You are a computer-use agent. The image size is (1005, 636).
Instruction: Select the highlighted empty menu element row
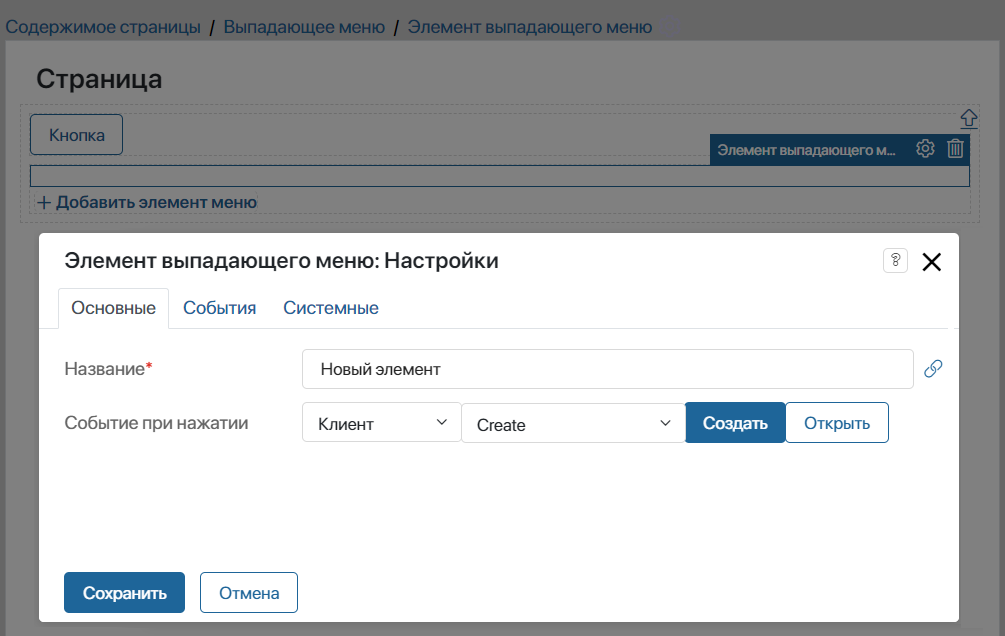click(x=500, y=176)
